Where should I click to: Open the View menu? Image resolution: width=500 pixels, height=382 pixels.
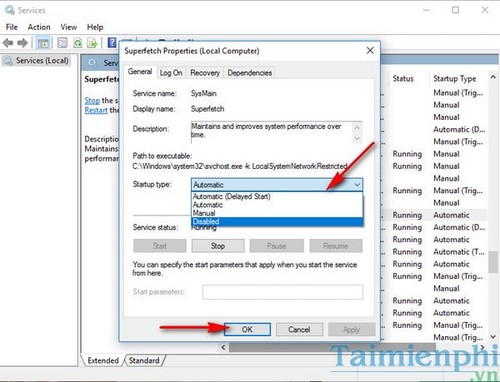[x=69, y=27]
